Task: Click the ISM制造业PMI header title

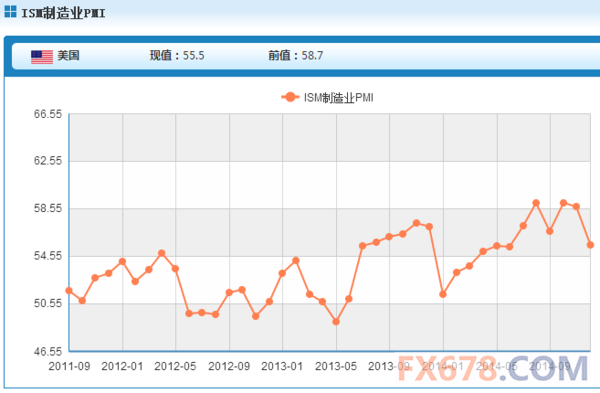Action: [63, 13]
